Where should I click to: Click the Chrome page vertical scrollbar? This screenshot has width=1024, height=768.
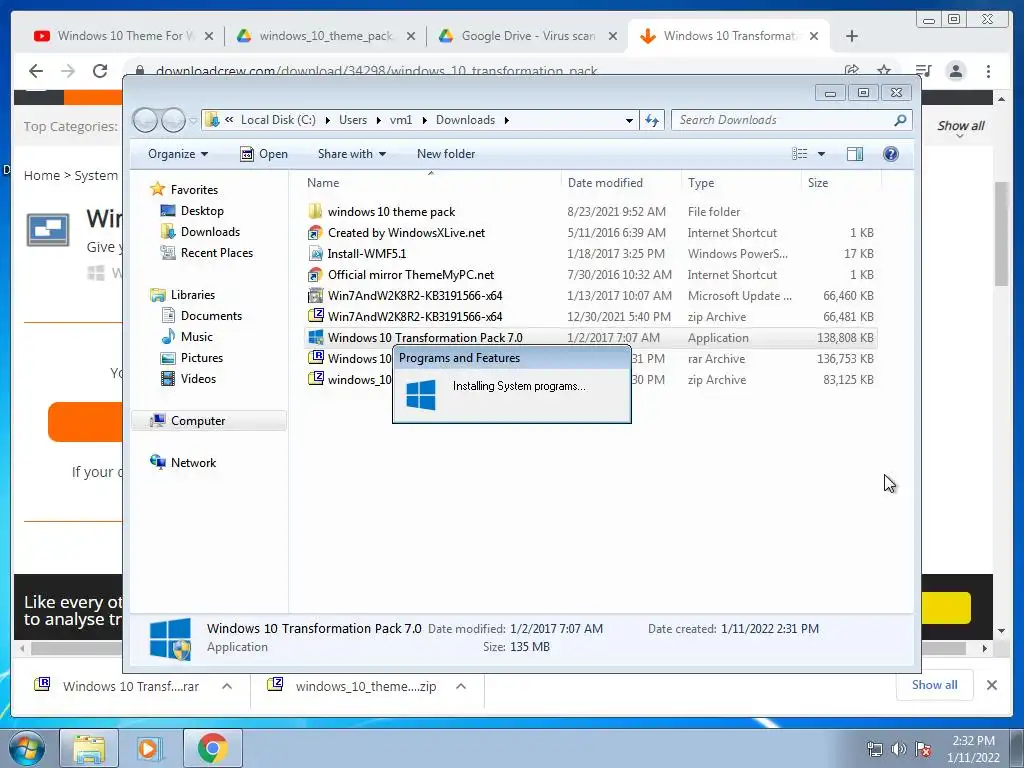click(x=1001, y=234)
